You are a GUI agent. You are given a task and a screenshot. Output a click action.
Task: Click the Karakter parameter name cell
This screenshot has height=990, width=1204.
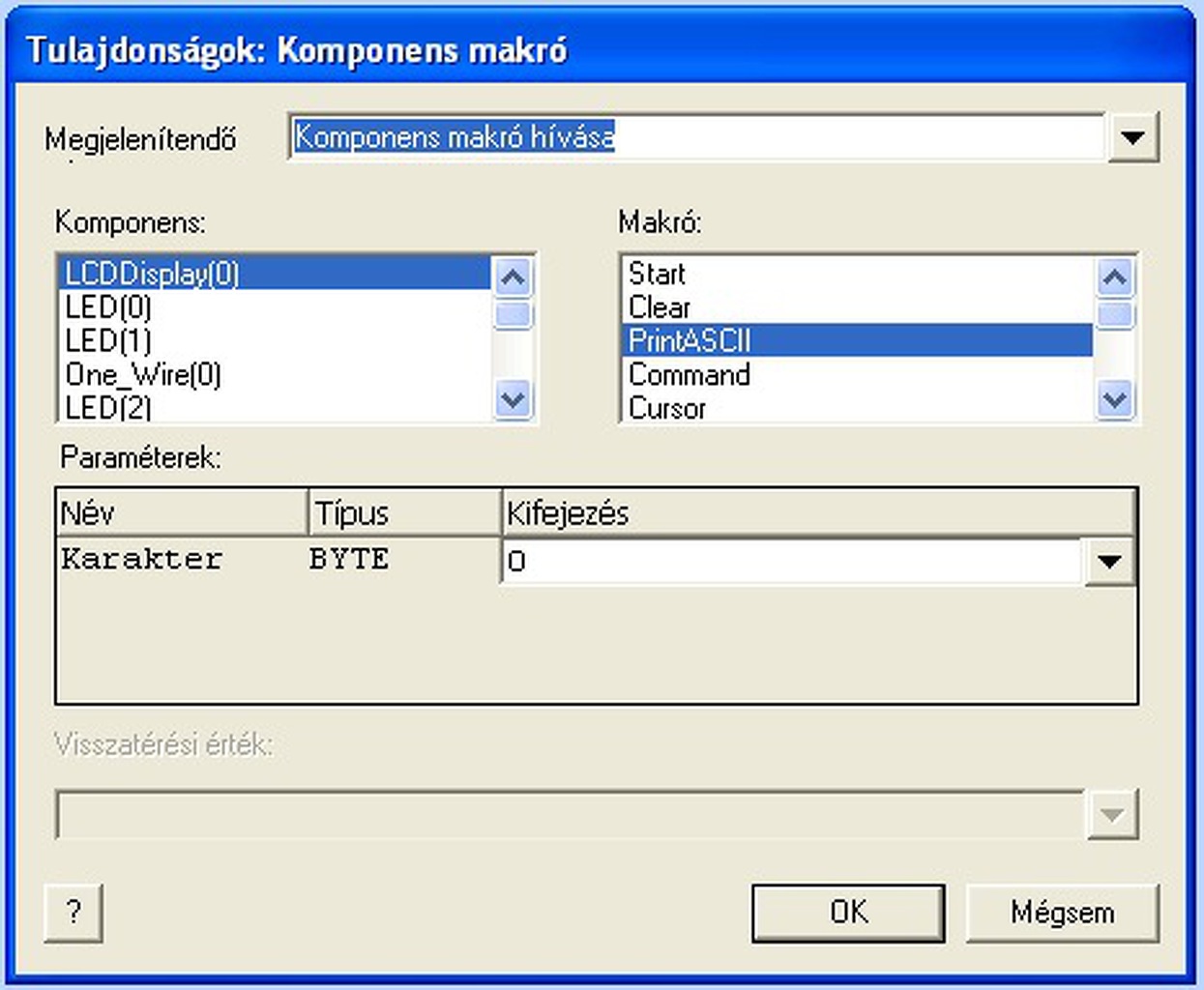pyautogui.click(x=142, y=559)
